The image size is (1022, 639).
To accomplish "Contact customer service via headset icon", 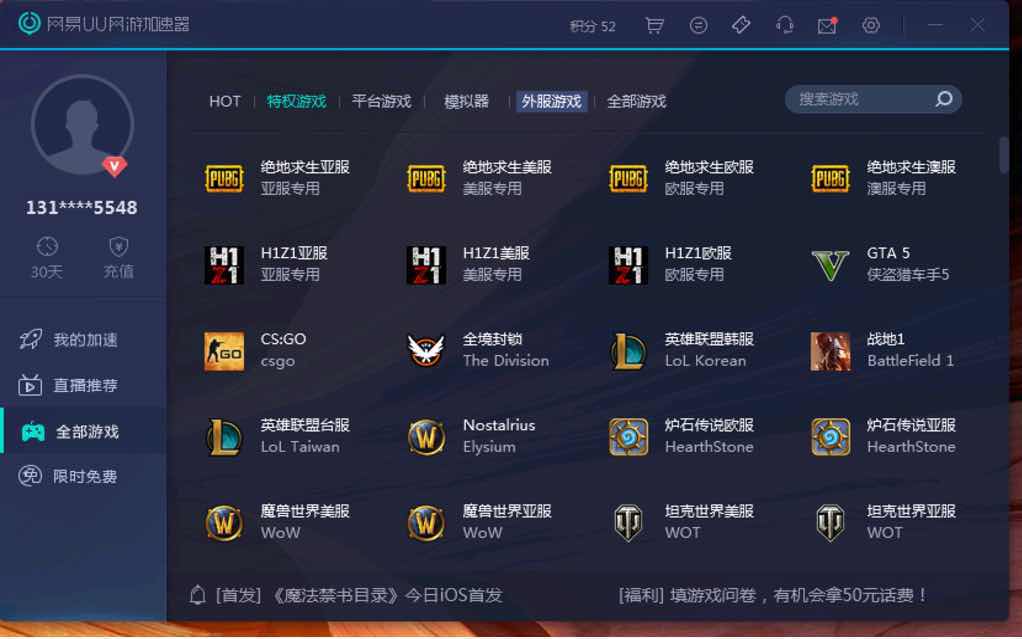I will (x=784, y=25).
